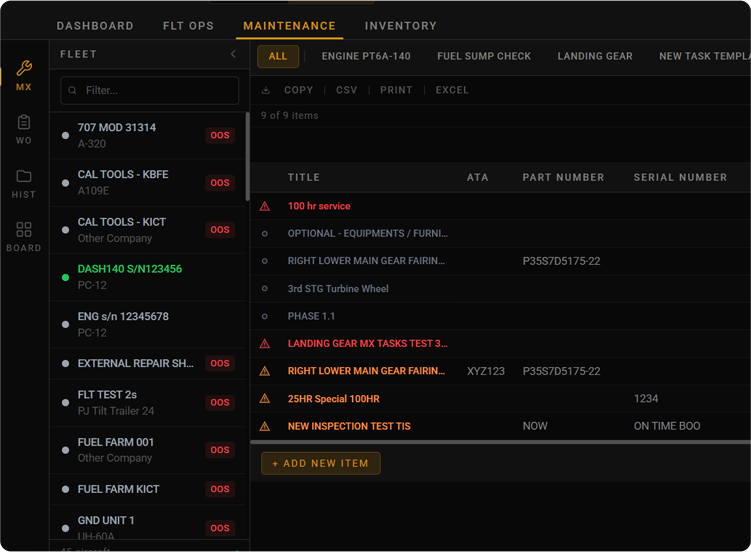The width and height of the screenshot is (751, 552).
Task: Click the fleet list vertical scrollbar
Action: tap(247, 157)
